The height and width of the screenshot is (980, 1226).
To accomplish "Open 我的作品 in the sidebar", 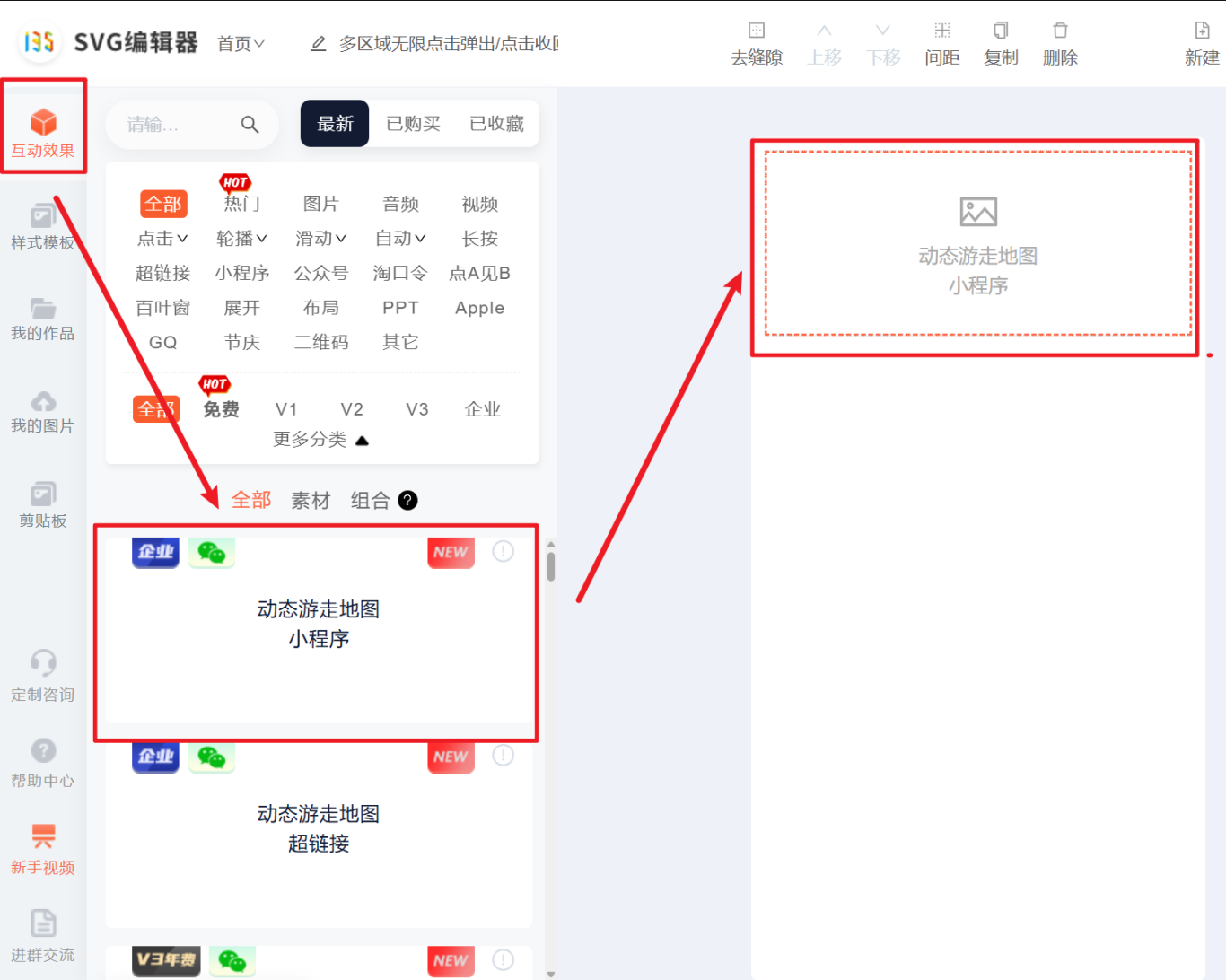I will 43,319.
